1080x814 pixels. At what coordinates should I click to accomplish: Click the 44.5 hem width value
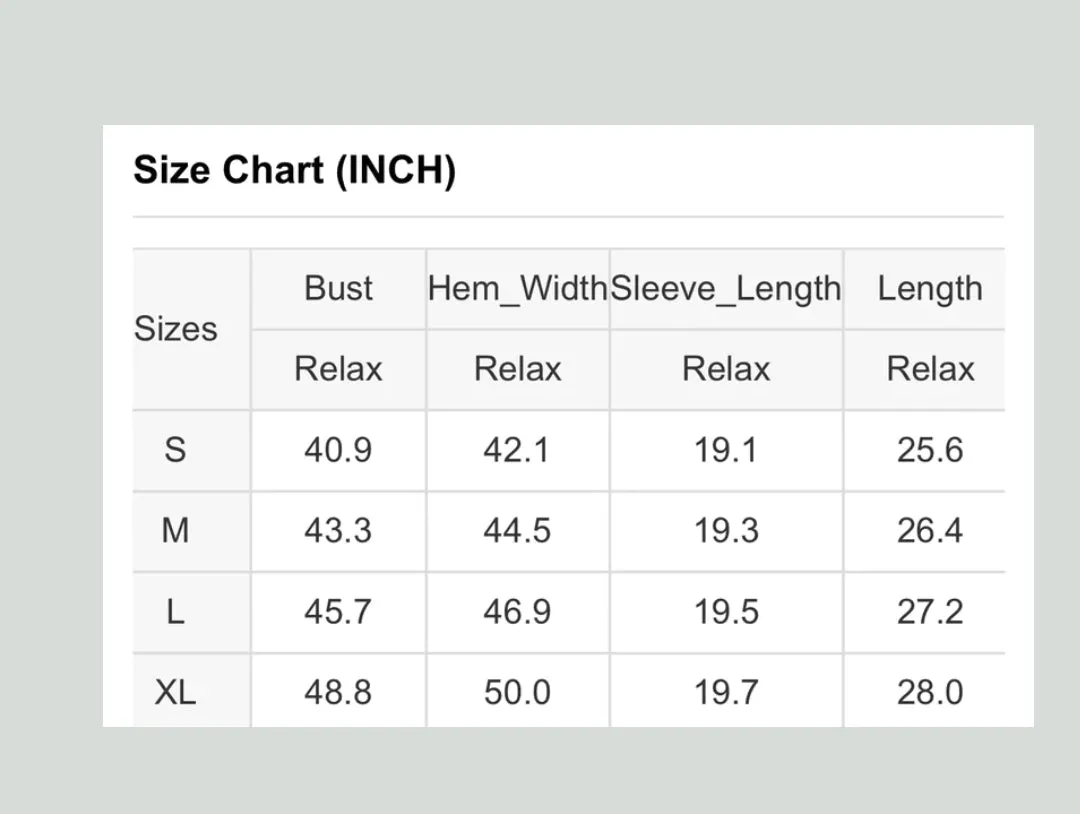tap(517, 530)
